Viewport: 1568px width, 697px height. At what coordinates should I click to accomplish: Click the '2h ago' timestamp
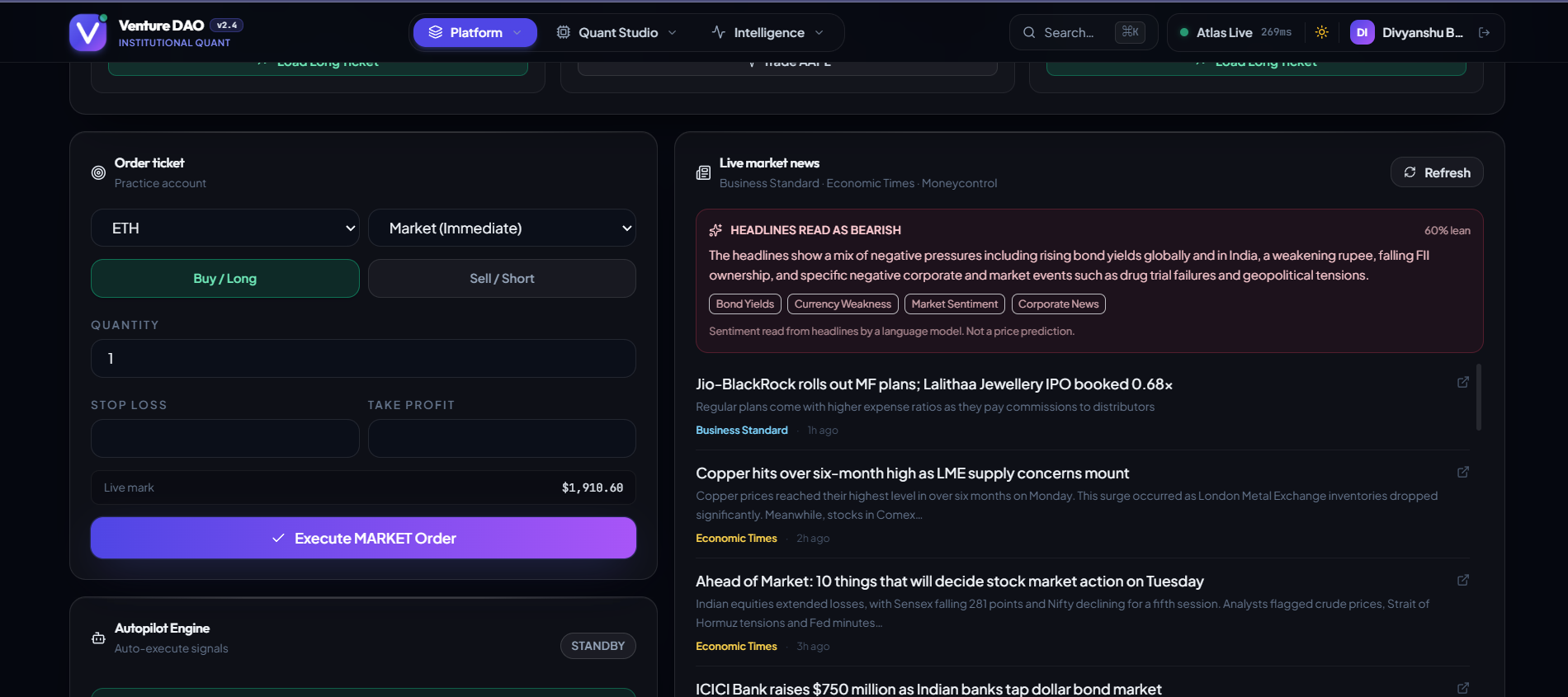pos(813,539)
